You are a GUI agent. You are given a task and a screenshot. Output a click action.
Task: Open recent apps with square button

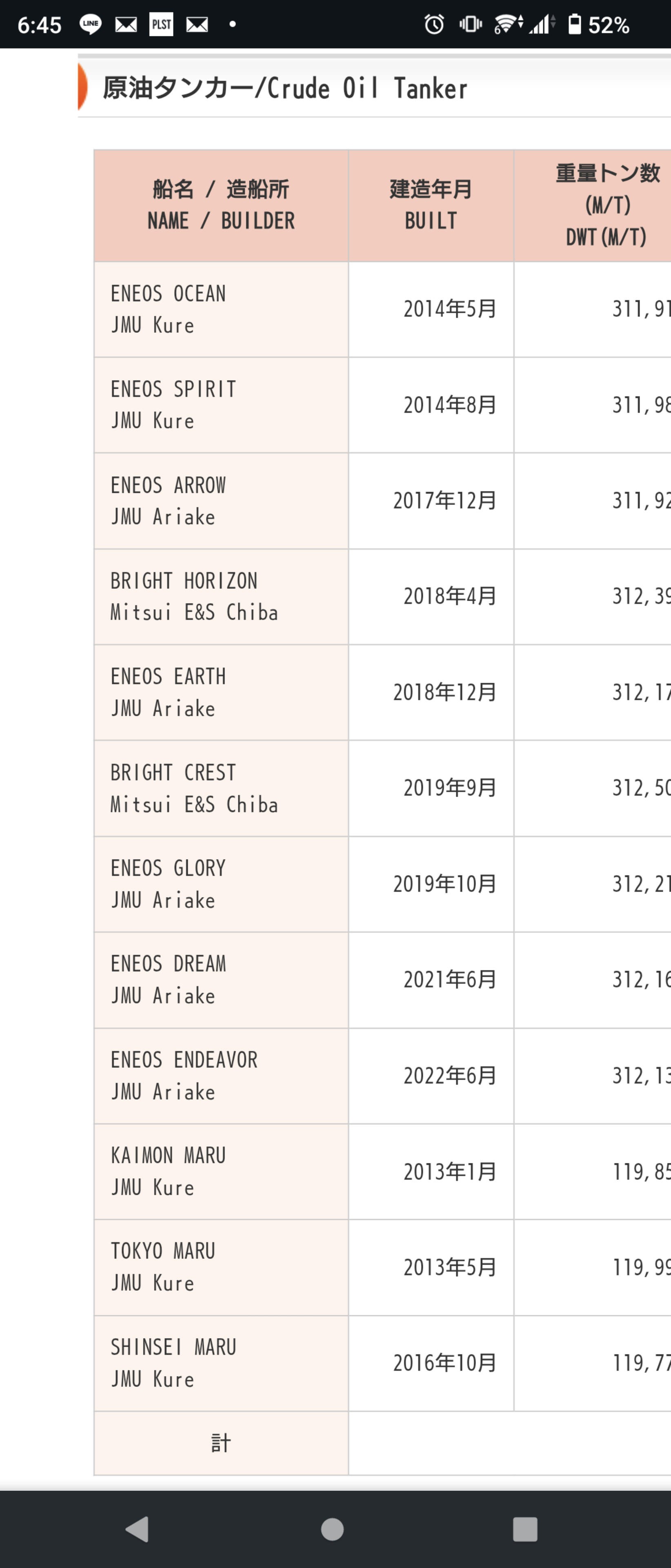click(x=524, y=1529)
